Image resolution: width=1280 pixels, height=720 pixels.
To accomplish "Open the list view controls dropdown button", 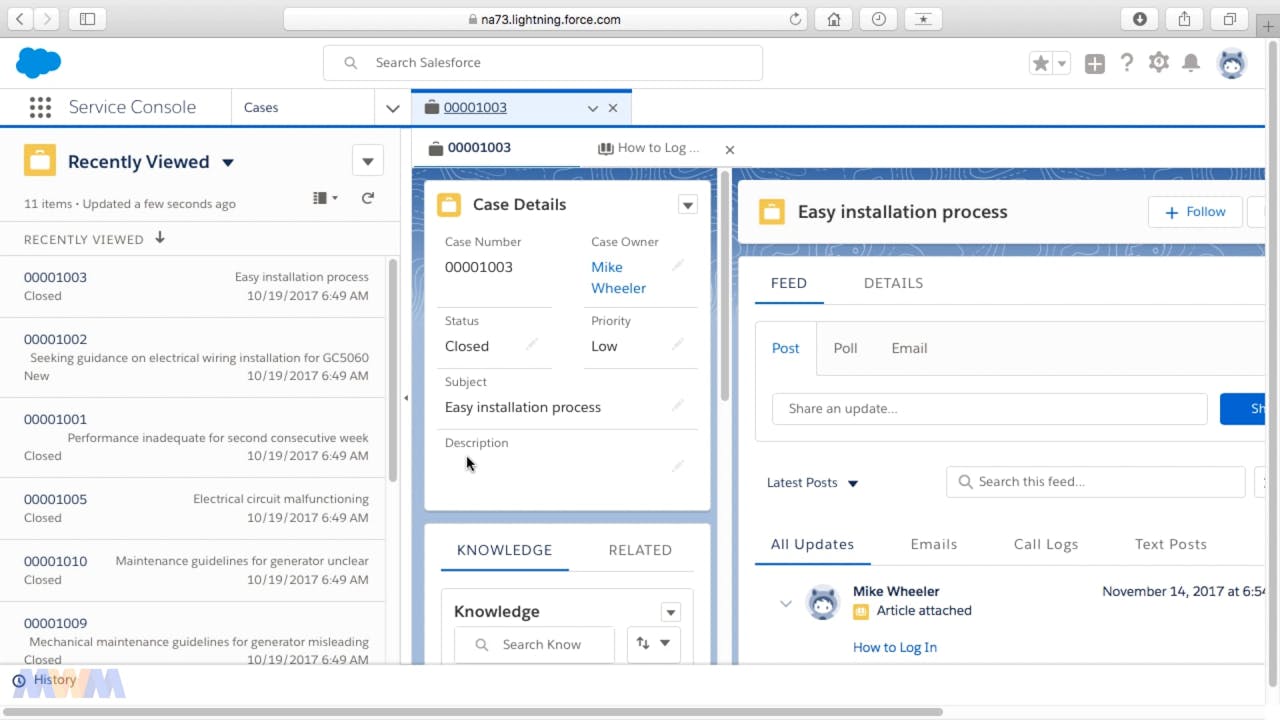I will 368,161.
